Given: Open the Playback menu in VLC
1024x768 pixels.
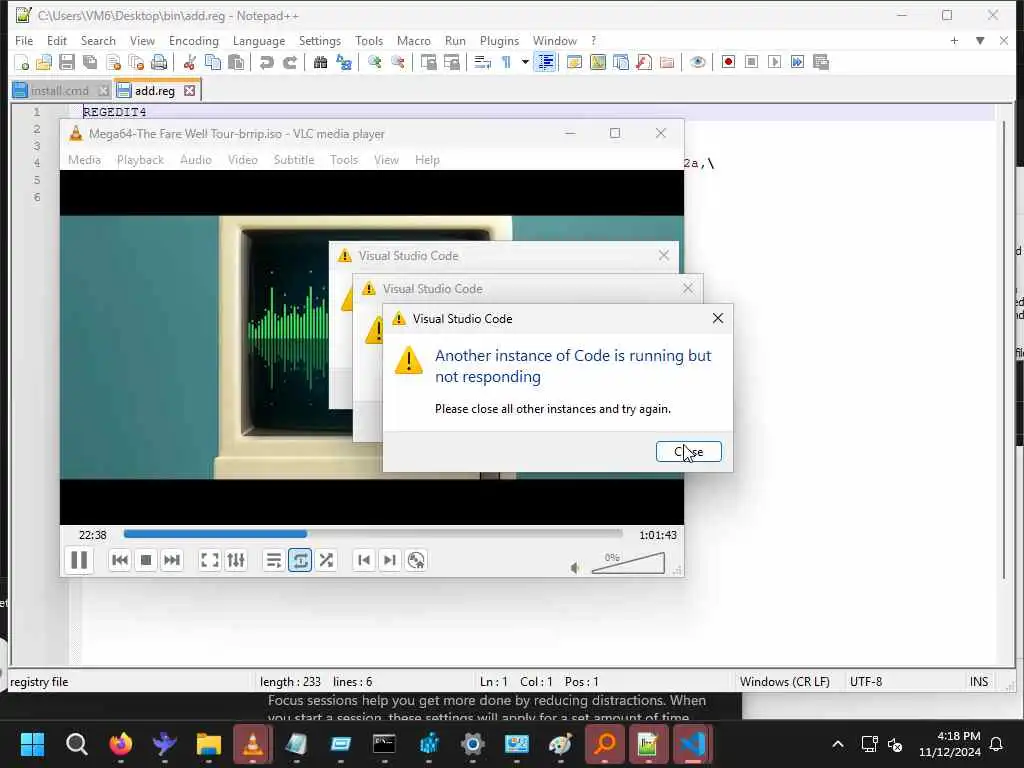Looking at the screenshot, I should coord(140,160).
